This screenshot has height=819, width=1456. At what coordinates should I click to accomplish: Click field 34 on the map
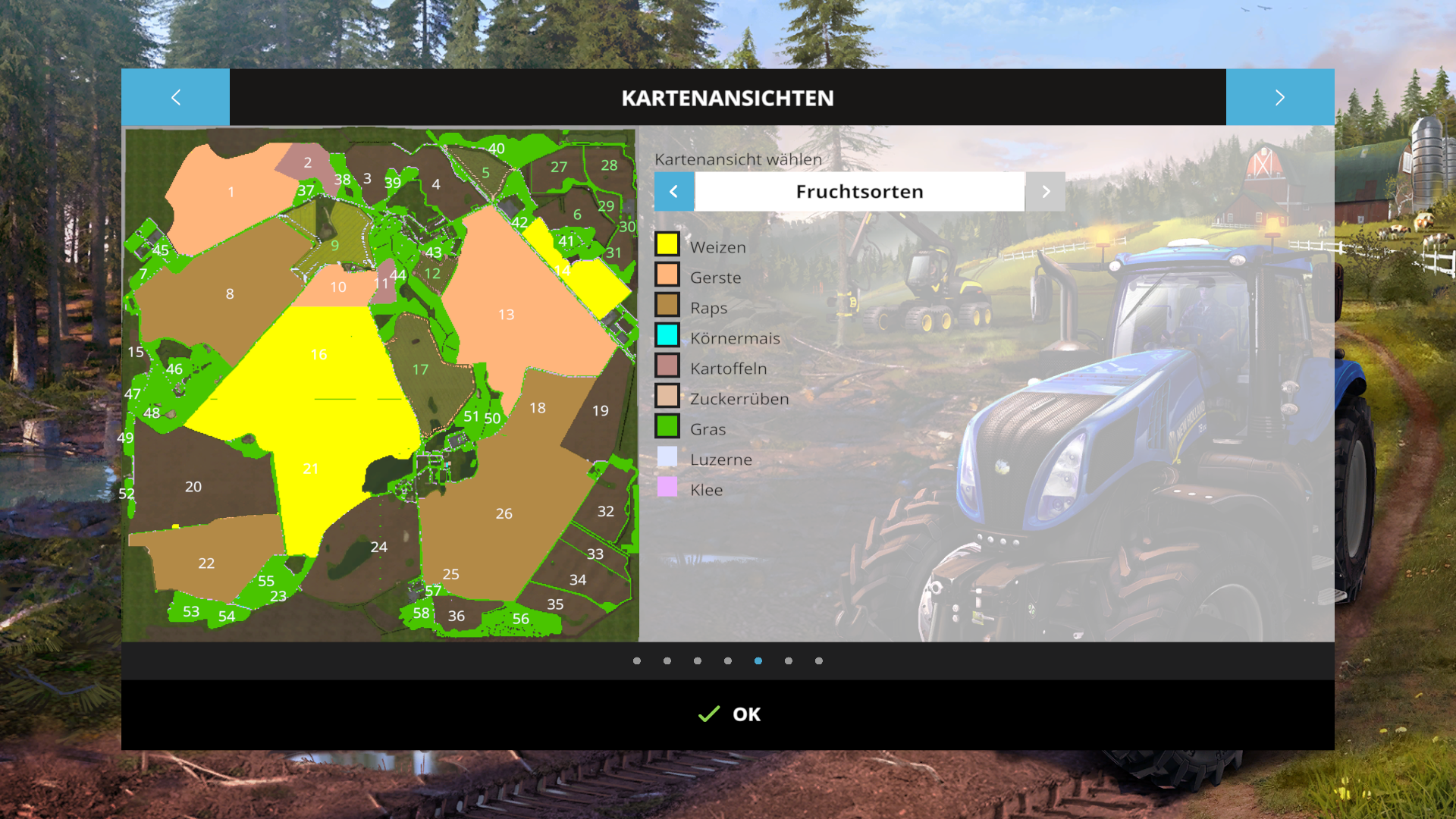click(x=578, y=579)
